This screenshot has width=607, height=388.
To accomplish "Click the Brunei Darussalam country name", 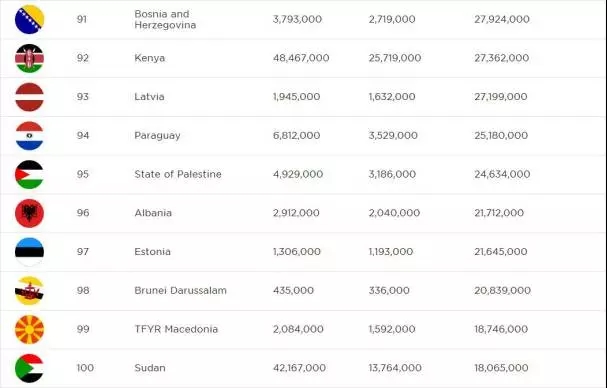I will 180,290.
